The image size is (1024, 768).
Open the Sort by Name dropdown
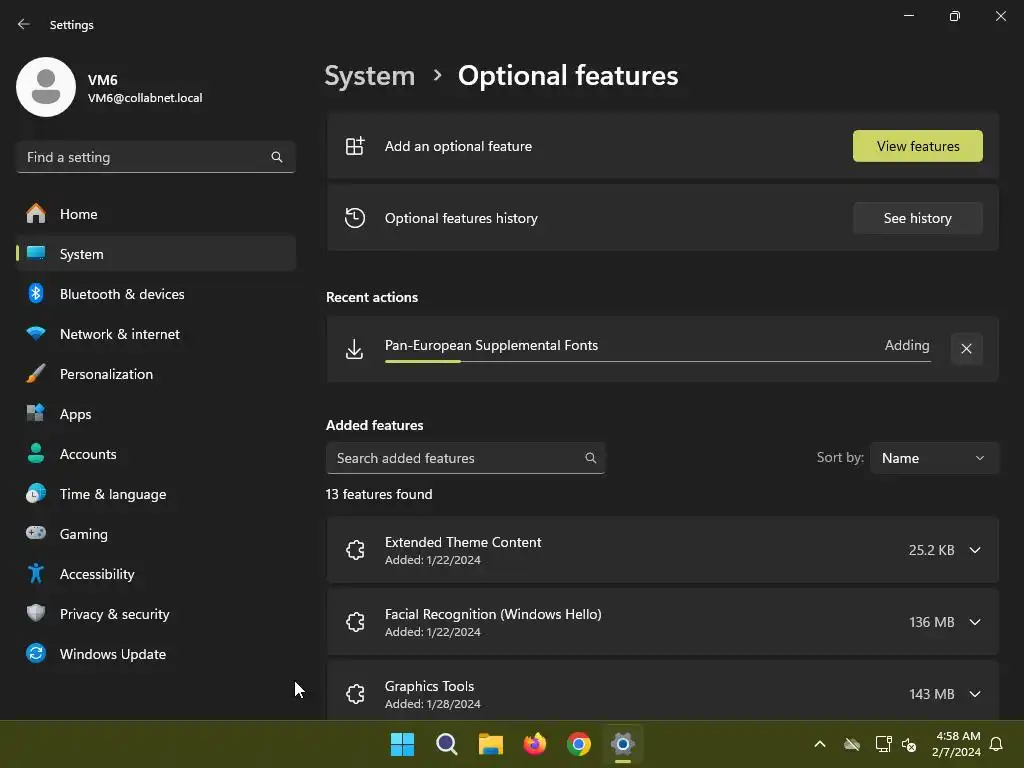(934, 458)
